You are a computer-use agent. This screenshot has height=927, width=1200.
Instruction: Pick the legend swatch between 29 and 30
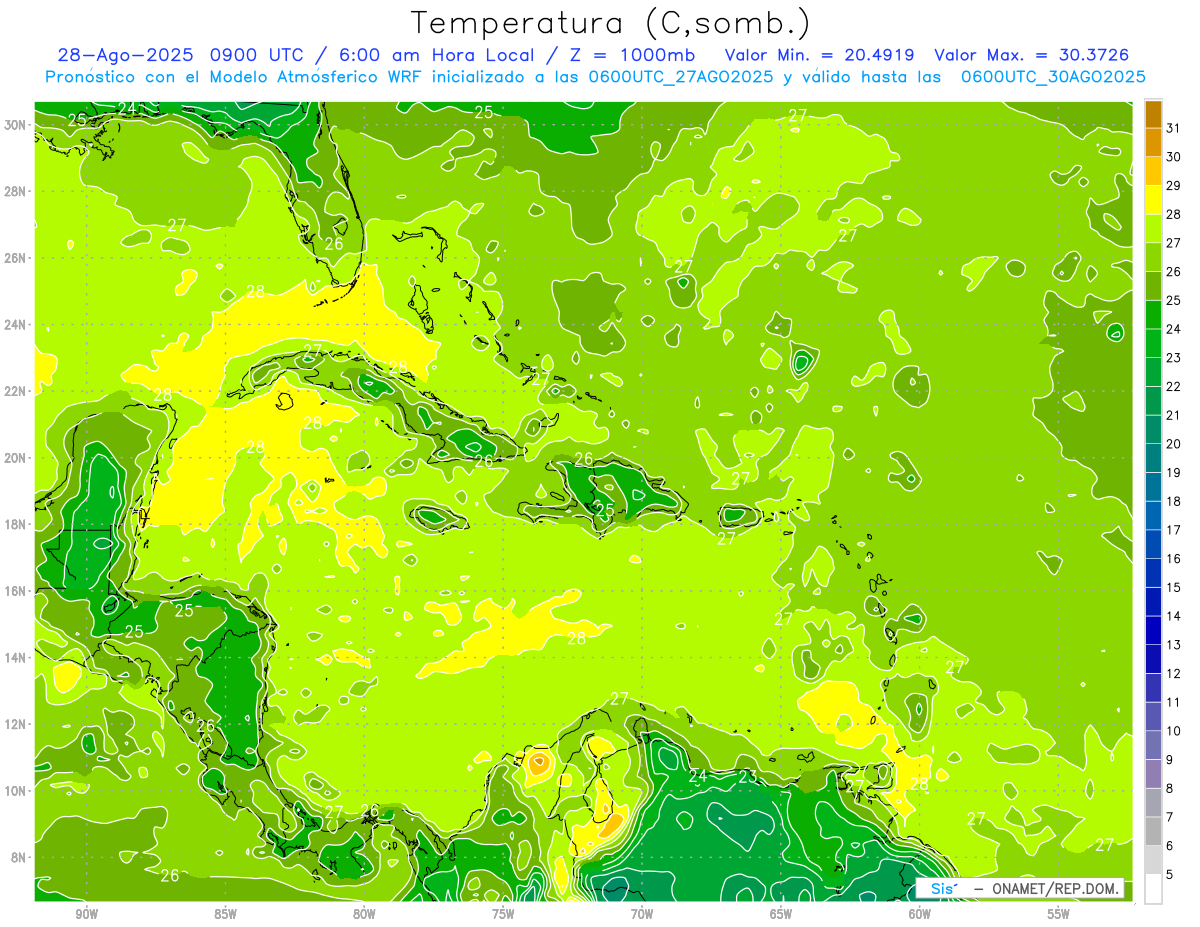[1153, 171]
